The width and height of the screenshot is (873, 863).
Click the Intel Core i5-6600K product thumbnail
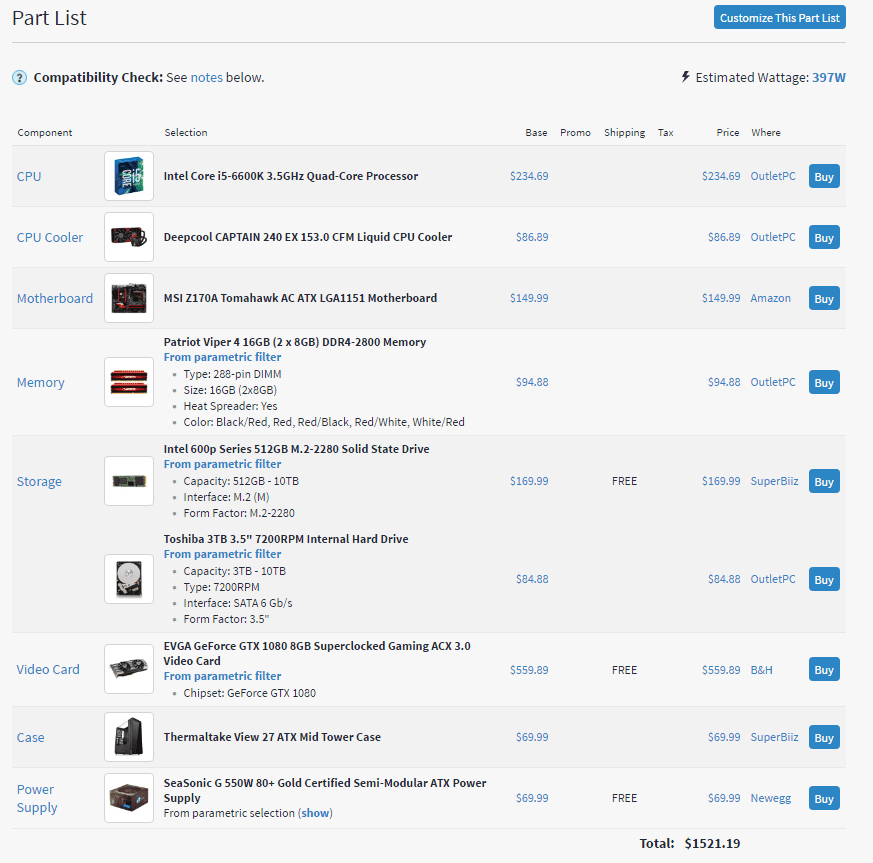pyautogui.click(x=129, y=176)
